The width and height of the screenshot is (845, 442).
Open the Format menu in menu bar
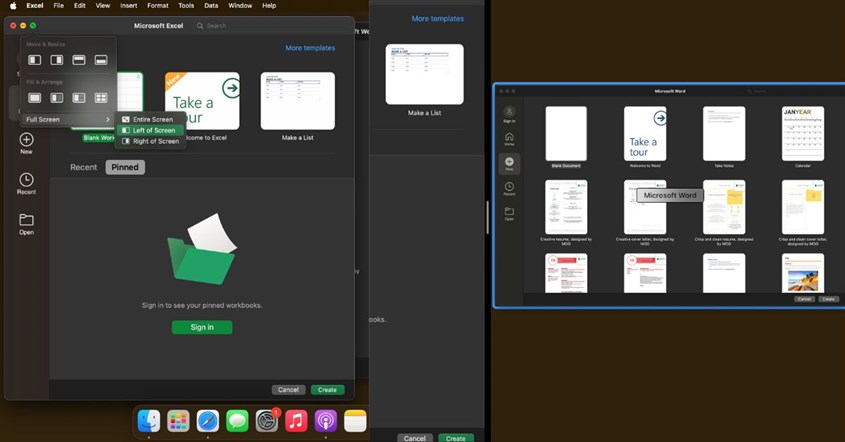point(157,6)
